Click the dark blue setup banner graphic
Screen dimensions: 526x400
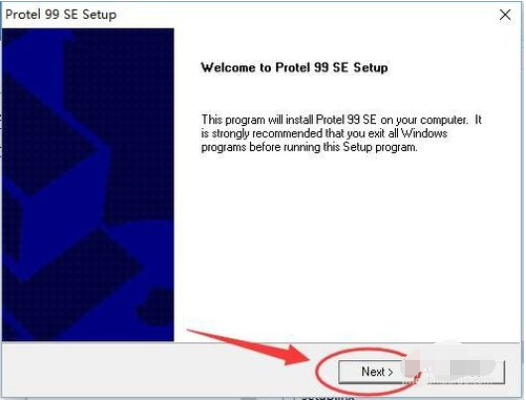tap(88, 185)
